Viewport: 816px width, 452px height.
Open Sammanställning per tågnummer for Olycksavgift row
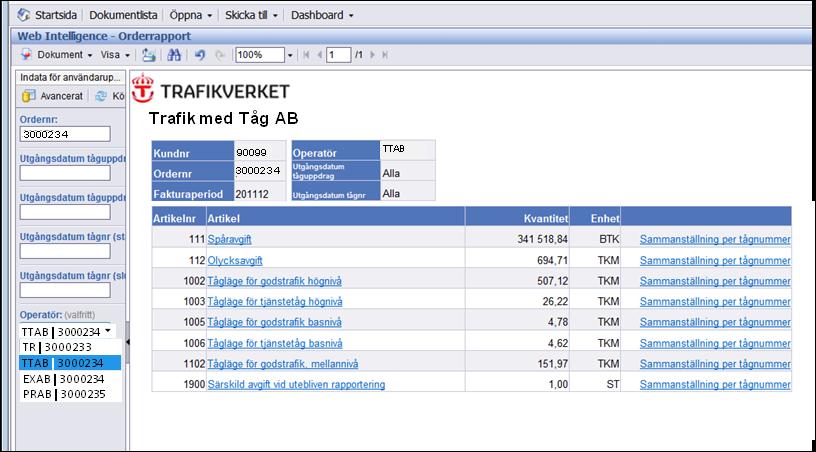pyautogui.click(x=715, y=260)
